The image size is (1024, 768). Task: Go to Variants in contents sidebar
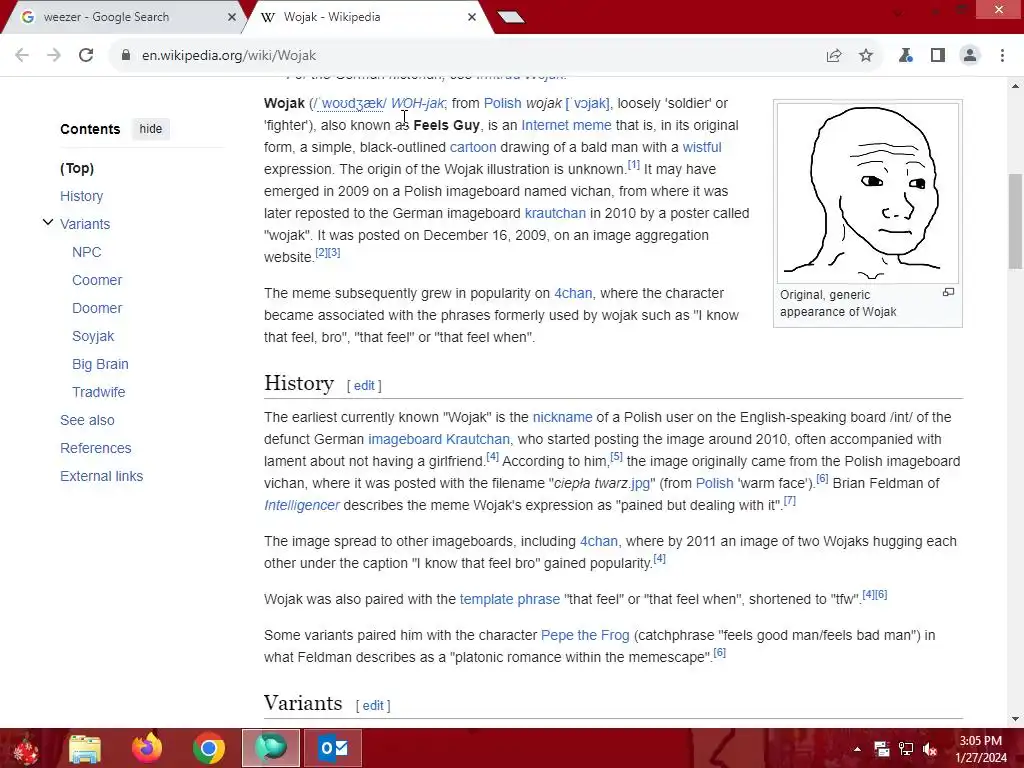85,224
